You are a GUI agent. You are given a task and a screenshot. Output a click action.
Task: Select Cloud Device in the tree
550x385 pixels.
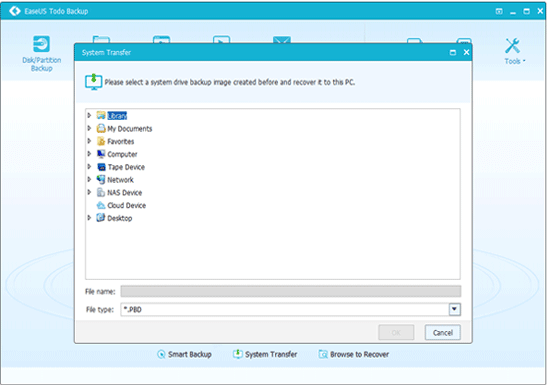tap(127, 205)
